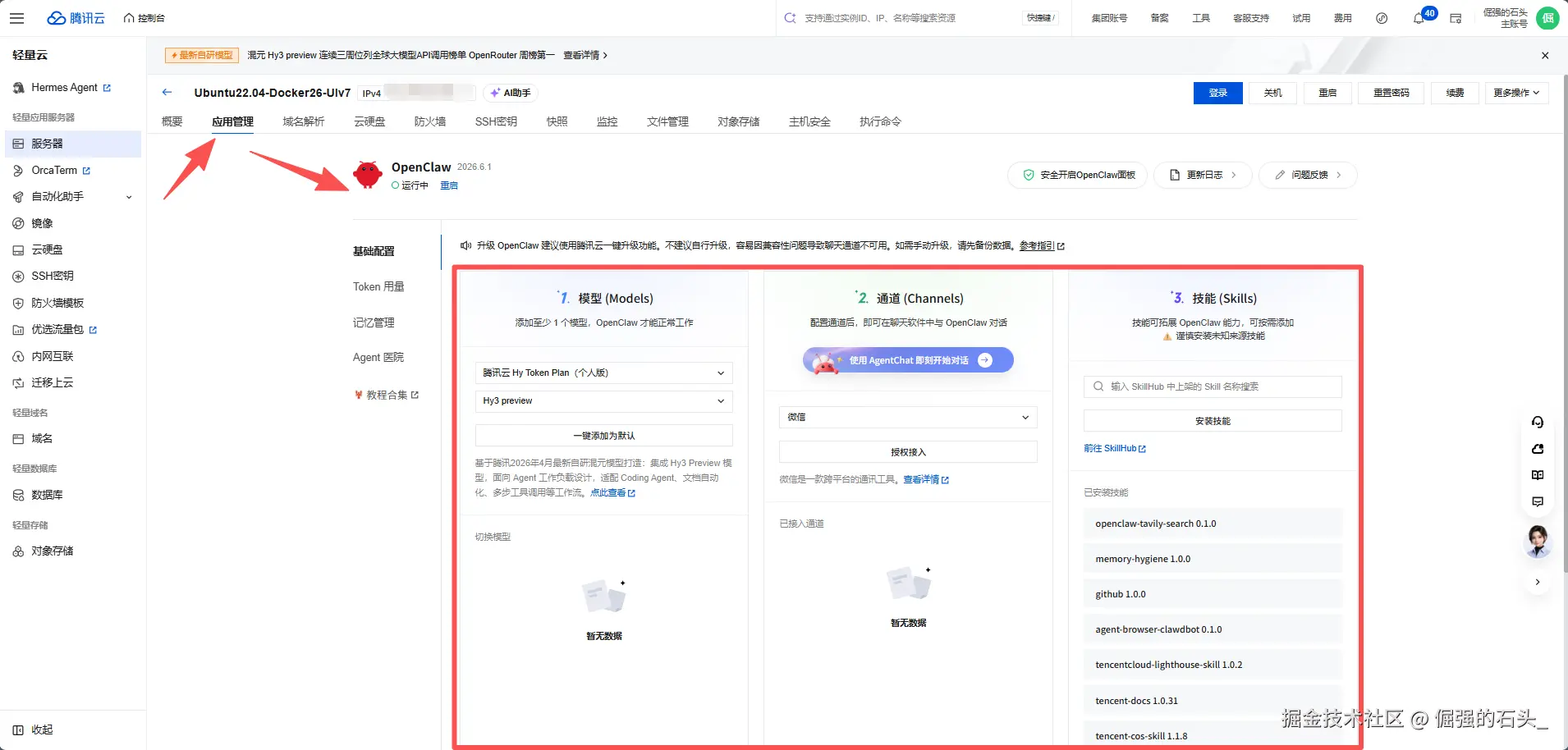The width and height of the screenshot is (1568, 750).
Task: Click the 重启 link beside 运行中 status
Action: coord(449,185)
